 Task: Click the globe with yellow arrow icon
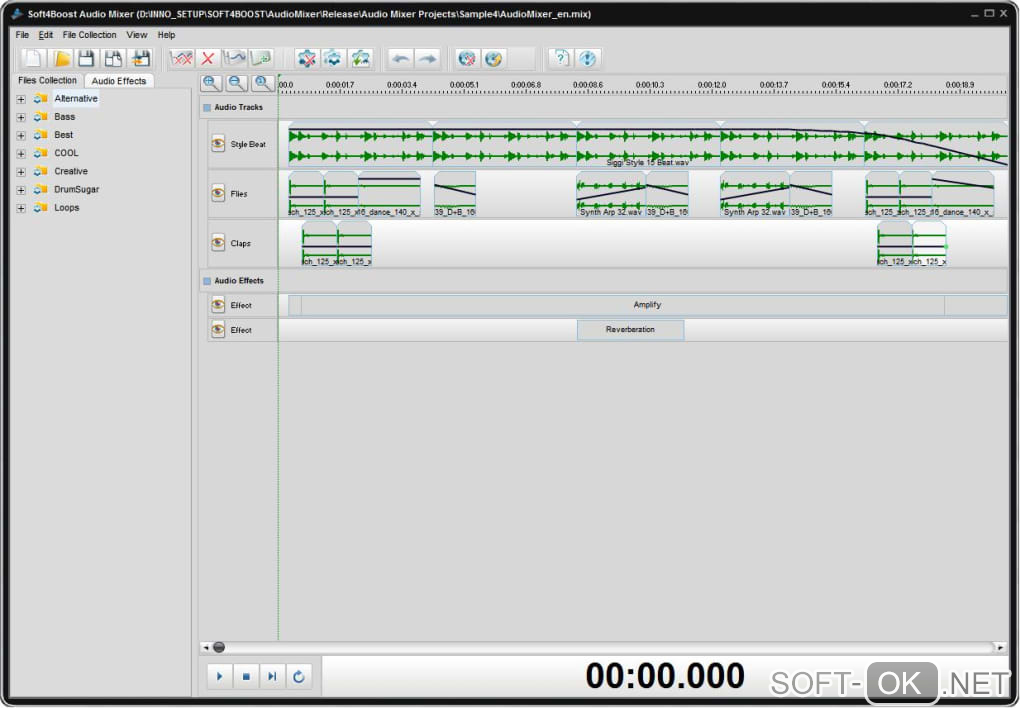click(x=494, y=59)
